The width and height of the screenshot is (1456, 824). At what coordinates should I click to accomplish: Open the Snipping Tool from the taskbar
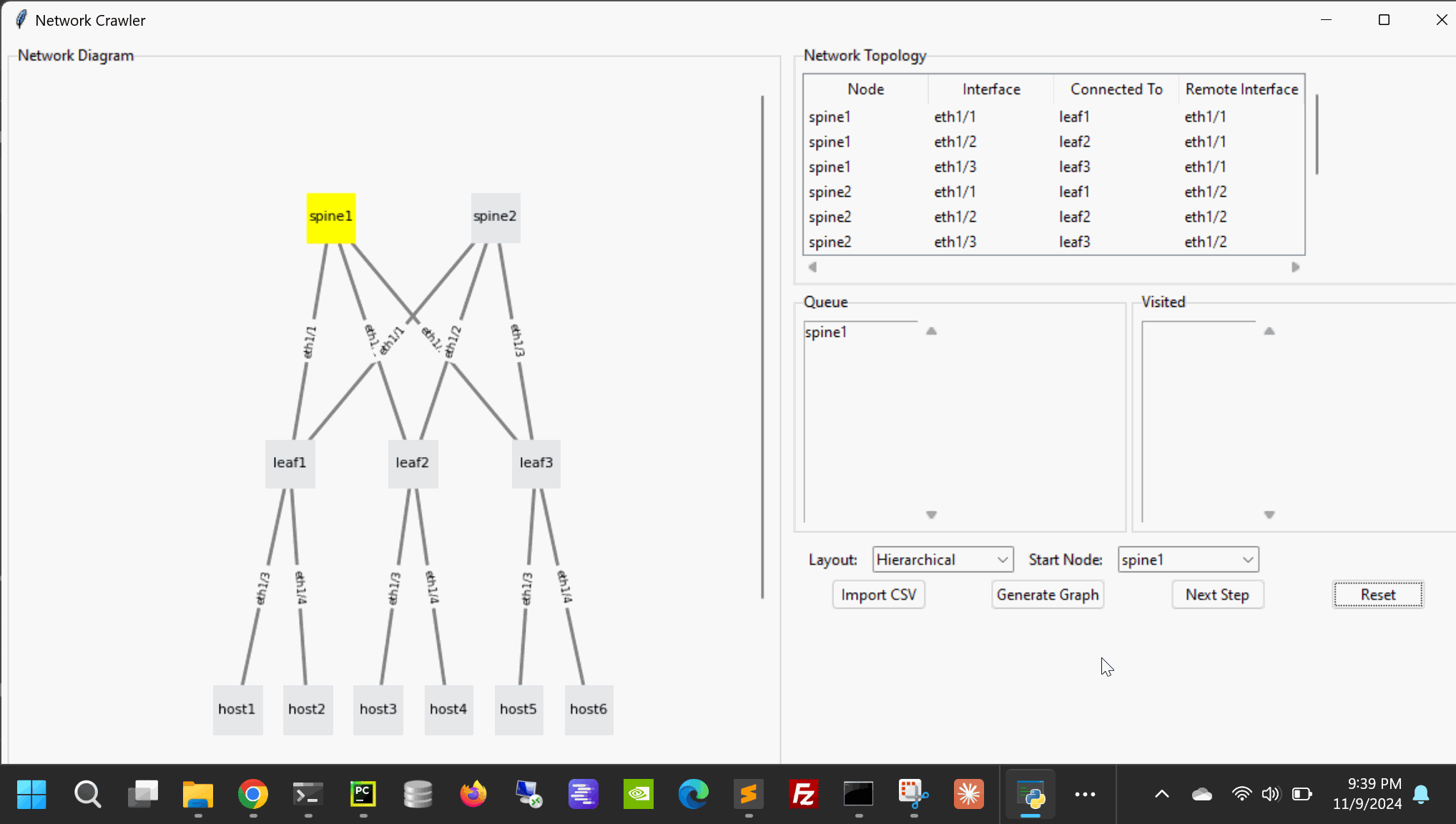pyautogui.click(x=913, y=794)
